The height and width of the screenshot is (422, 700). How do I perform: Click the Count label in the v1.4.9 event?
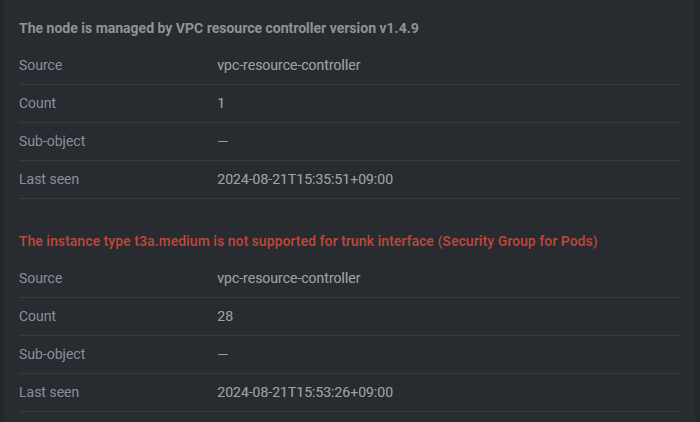pyautogui.click(x=38, y=103)
